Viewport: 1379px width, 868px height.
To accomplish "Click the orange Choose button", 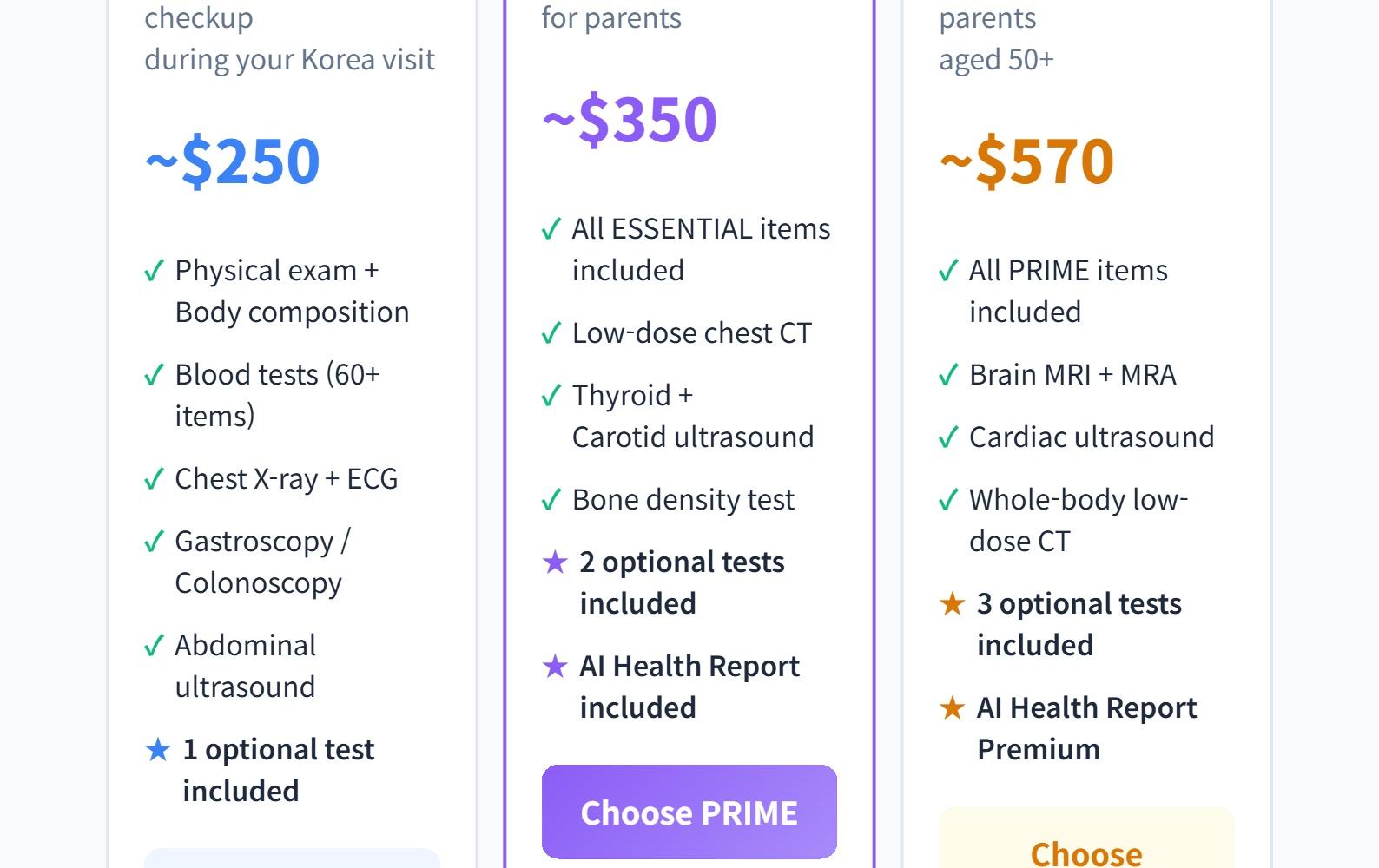I will tap(1085, 846).
